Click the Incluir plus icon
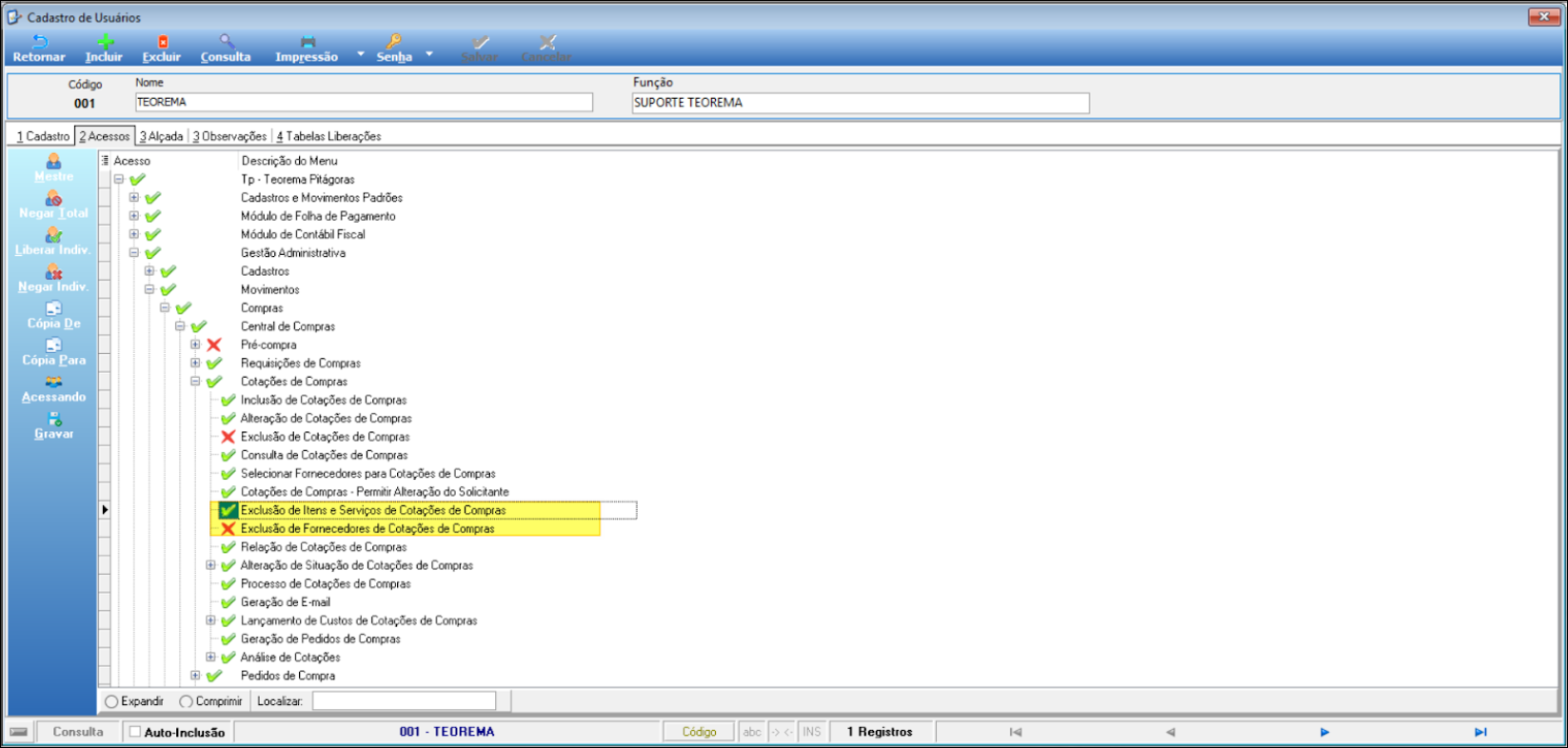Viewport: 1568px width, 748px height. (105, 42)
